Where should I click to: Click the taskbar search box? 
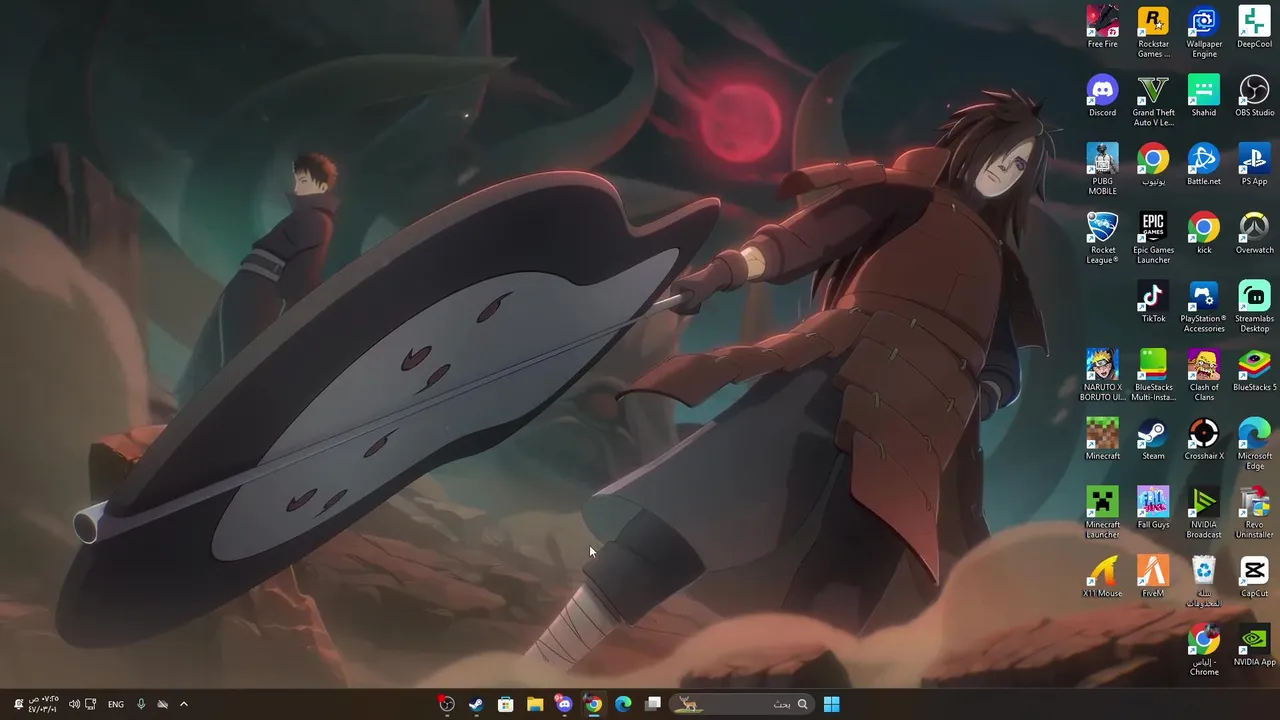click(x=744, y=704)
